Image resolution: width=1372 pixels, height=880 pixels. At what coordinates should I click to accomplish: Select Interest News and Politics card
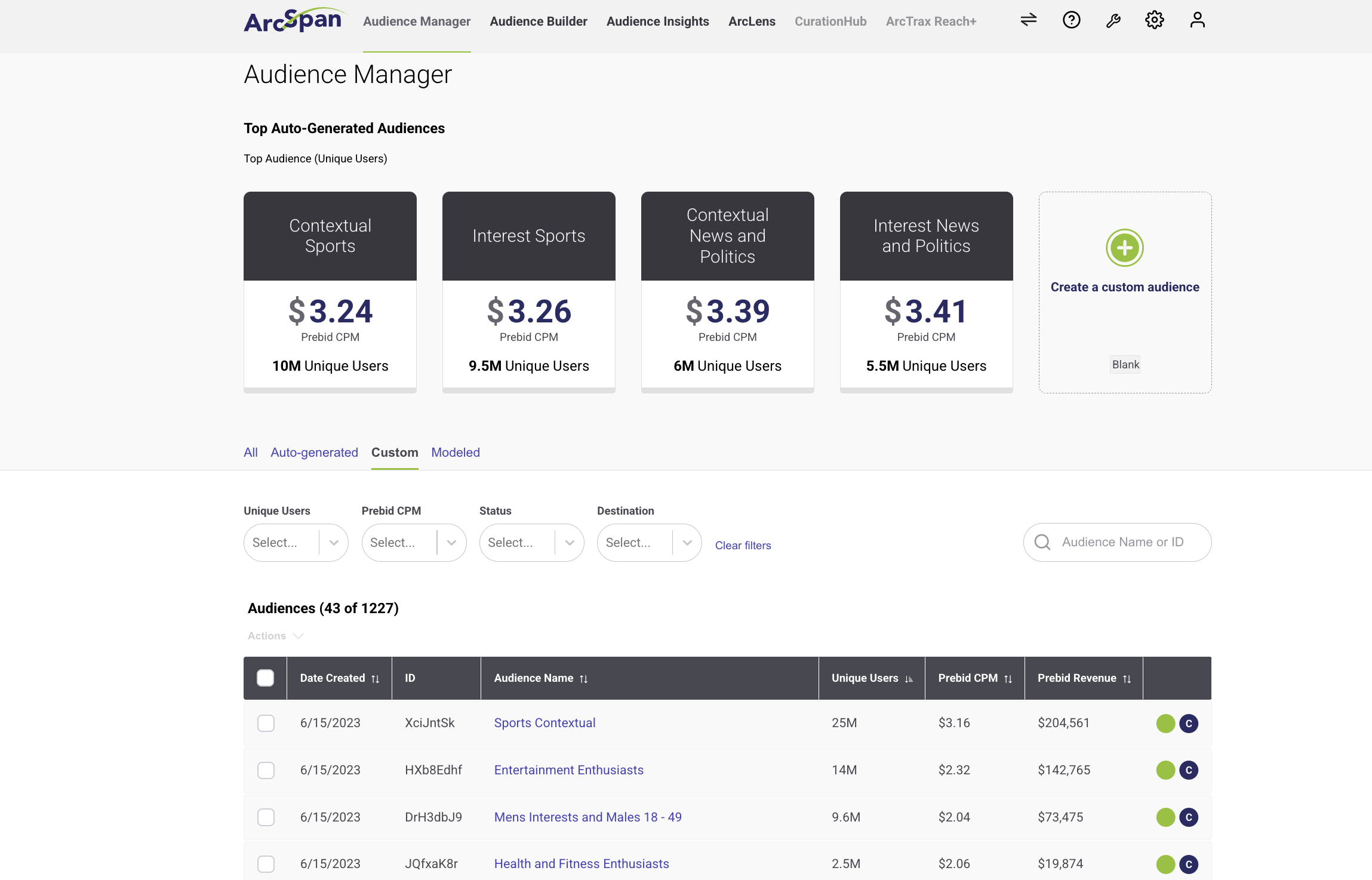pos(927,292)
